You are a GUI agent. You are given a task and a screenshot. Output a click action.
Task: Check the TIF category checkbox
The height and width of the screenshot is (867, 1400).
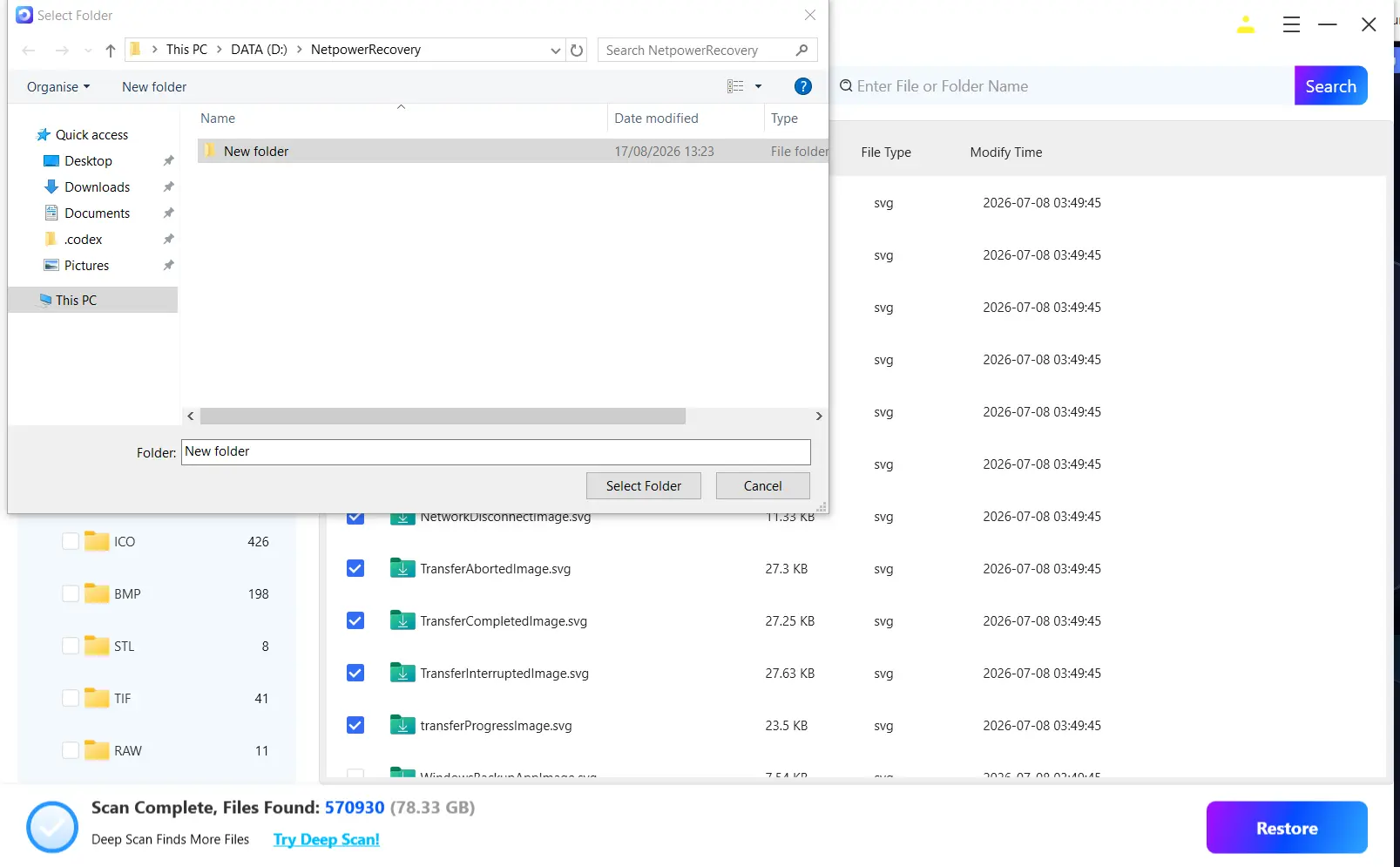(x=71, y=698)
